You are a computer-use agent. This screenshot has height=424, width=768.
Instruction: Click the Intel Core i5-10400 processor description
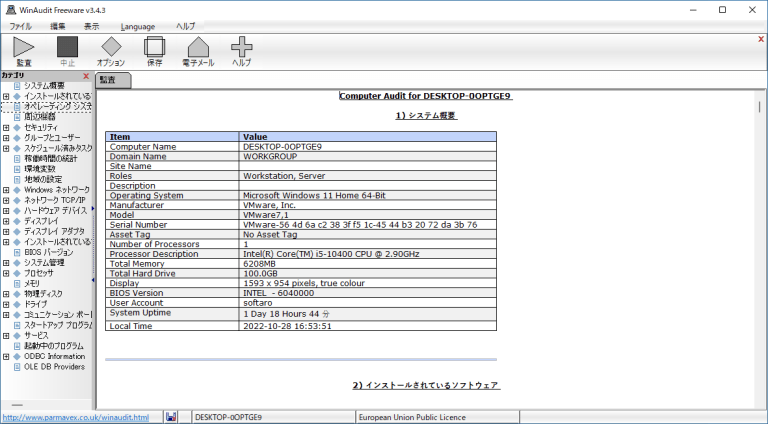[x=331, y=254]
